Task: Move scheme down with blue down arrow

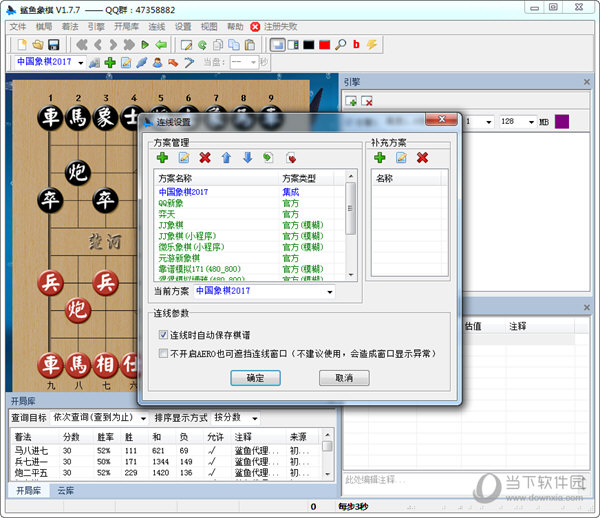Action: pos(248,157)
